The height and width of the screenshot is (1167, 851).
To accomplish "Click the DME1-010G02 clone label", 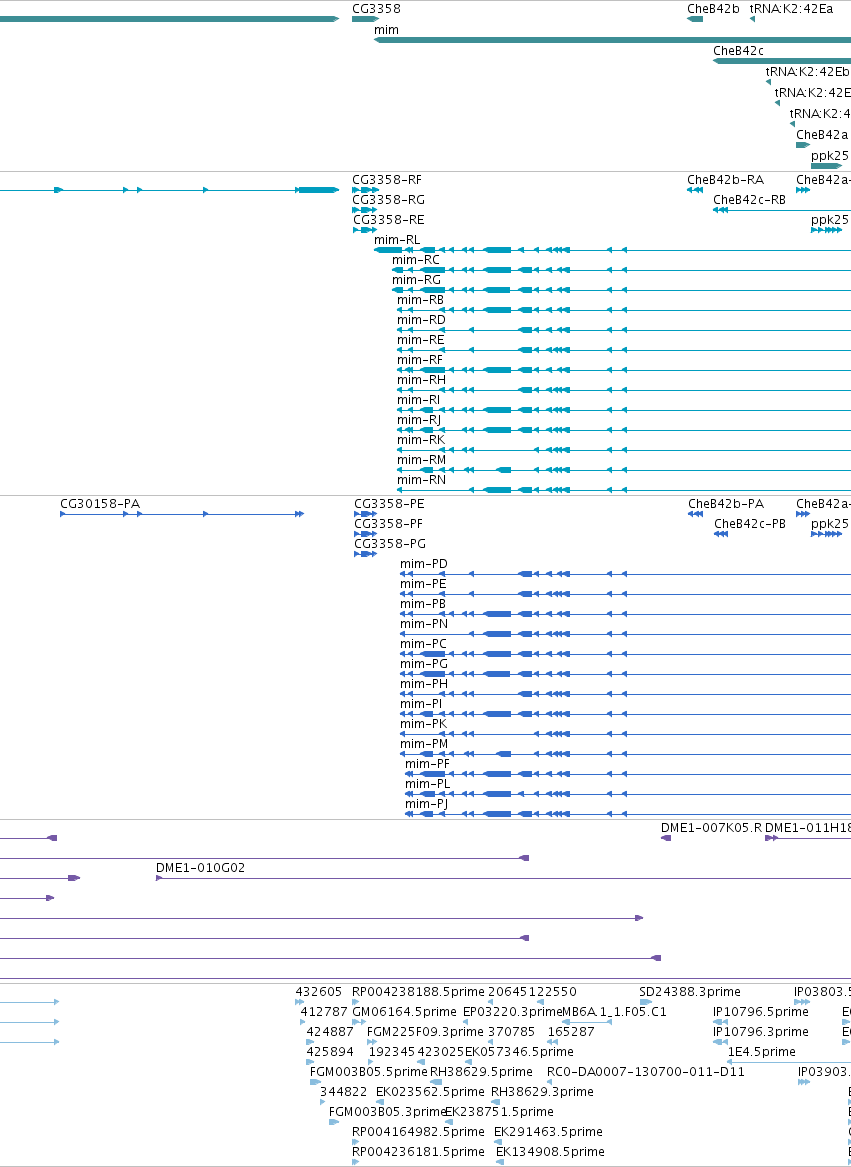I will click(200, 868).
